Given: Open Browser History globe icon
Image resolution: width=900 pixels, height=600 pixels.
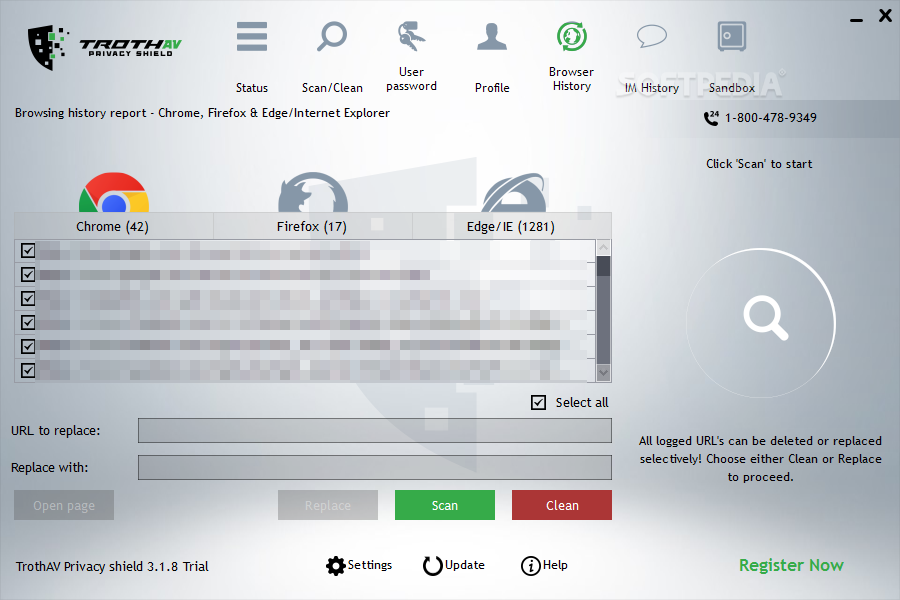Looking at the screenshot, I should 572,36.
